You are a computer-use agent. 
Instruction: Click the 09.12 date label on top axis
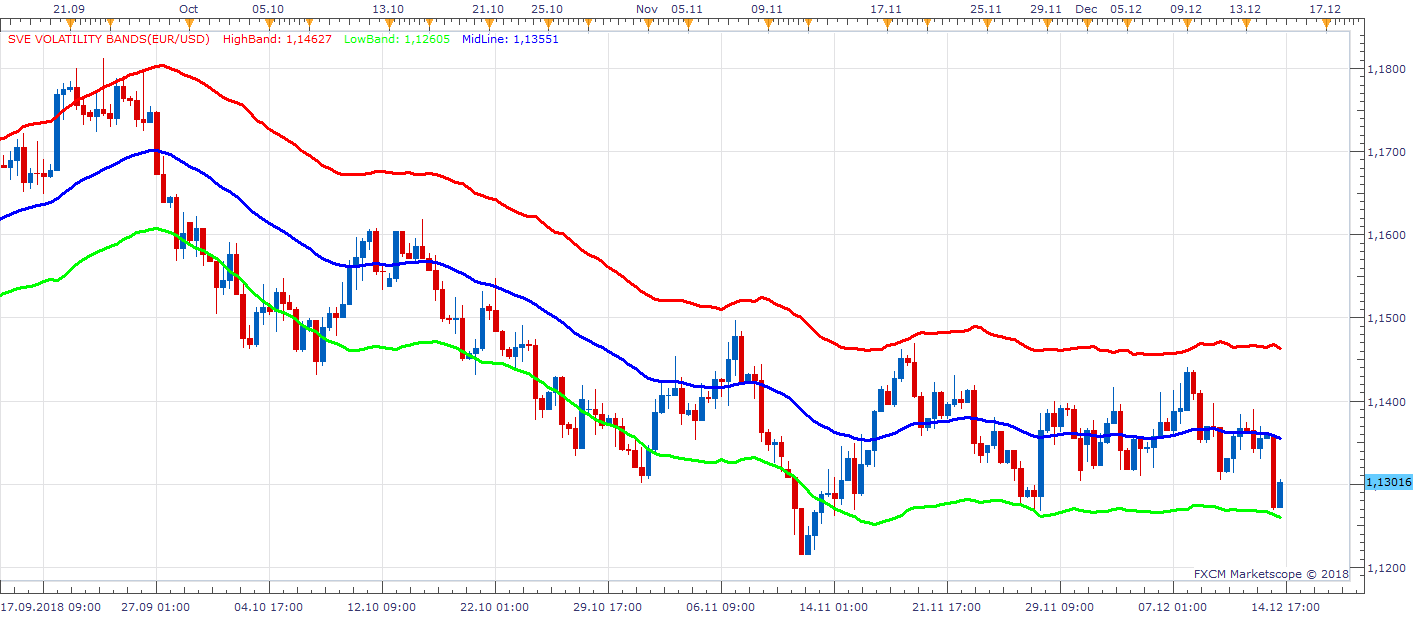point(1186,8)
